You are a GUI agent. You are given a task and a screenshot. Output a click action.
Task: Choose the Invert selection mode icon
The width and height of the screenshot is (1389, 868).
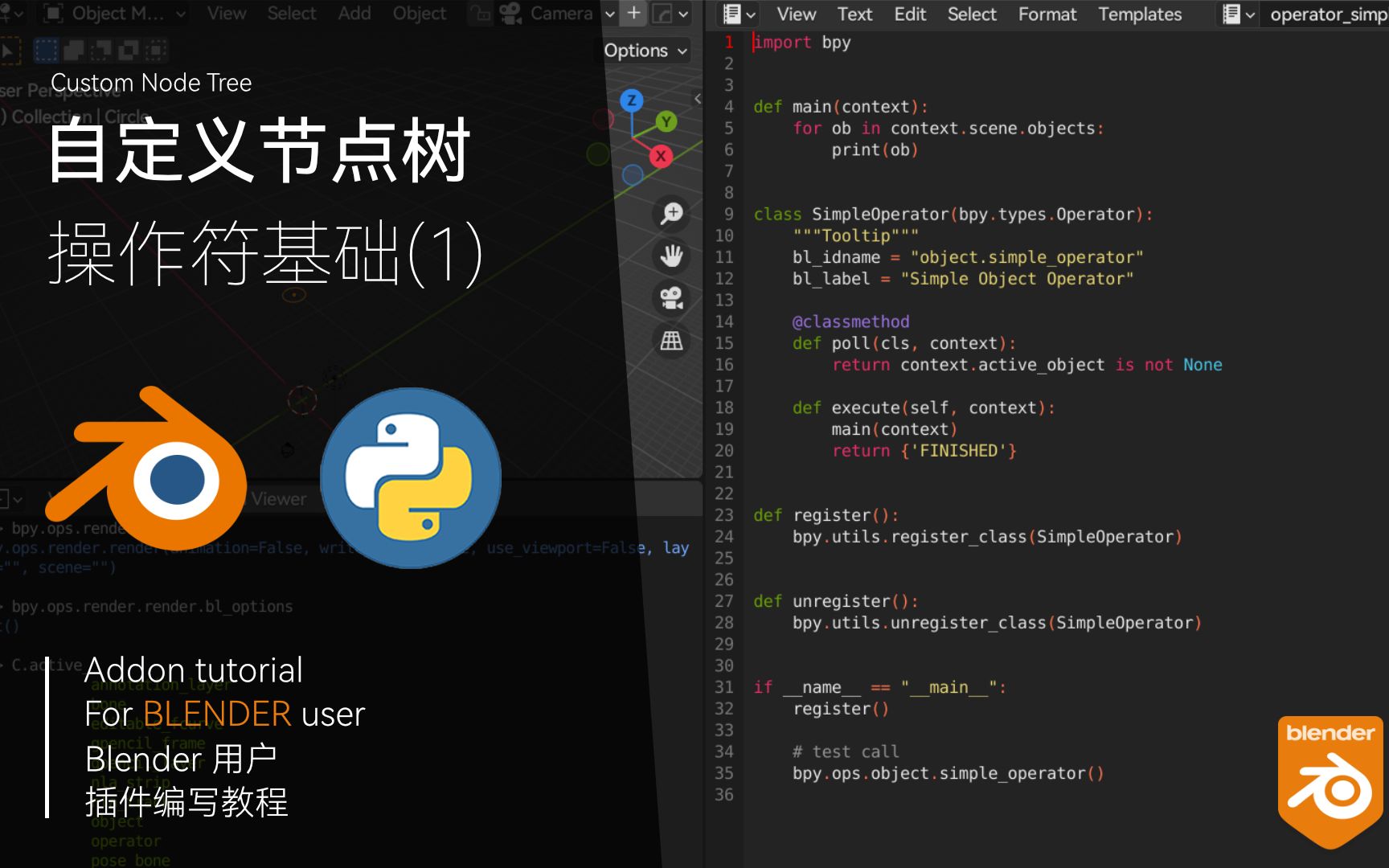point(128,51)
